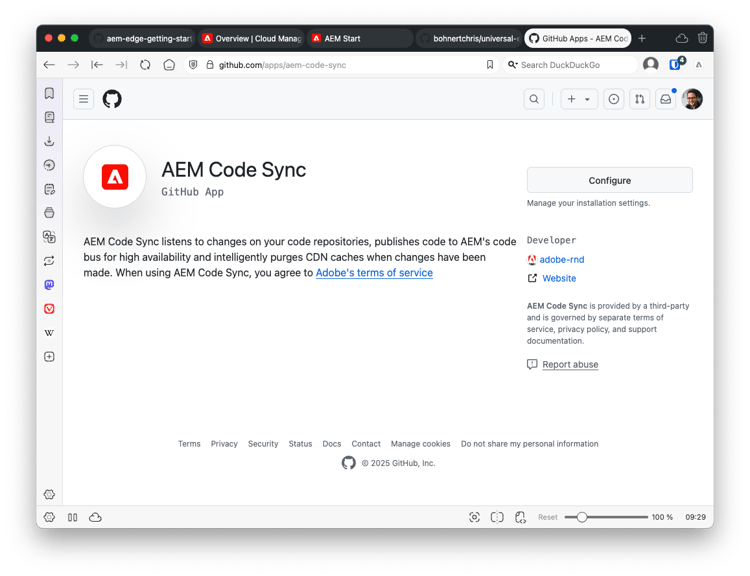Go to the home page
Screen dimensions: 750x576
(169, 65)
